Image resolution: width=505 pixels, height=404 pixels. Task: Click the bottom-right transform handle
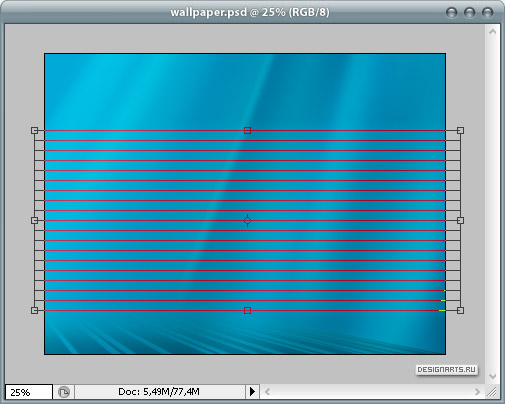pos(460,310)
